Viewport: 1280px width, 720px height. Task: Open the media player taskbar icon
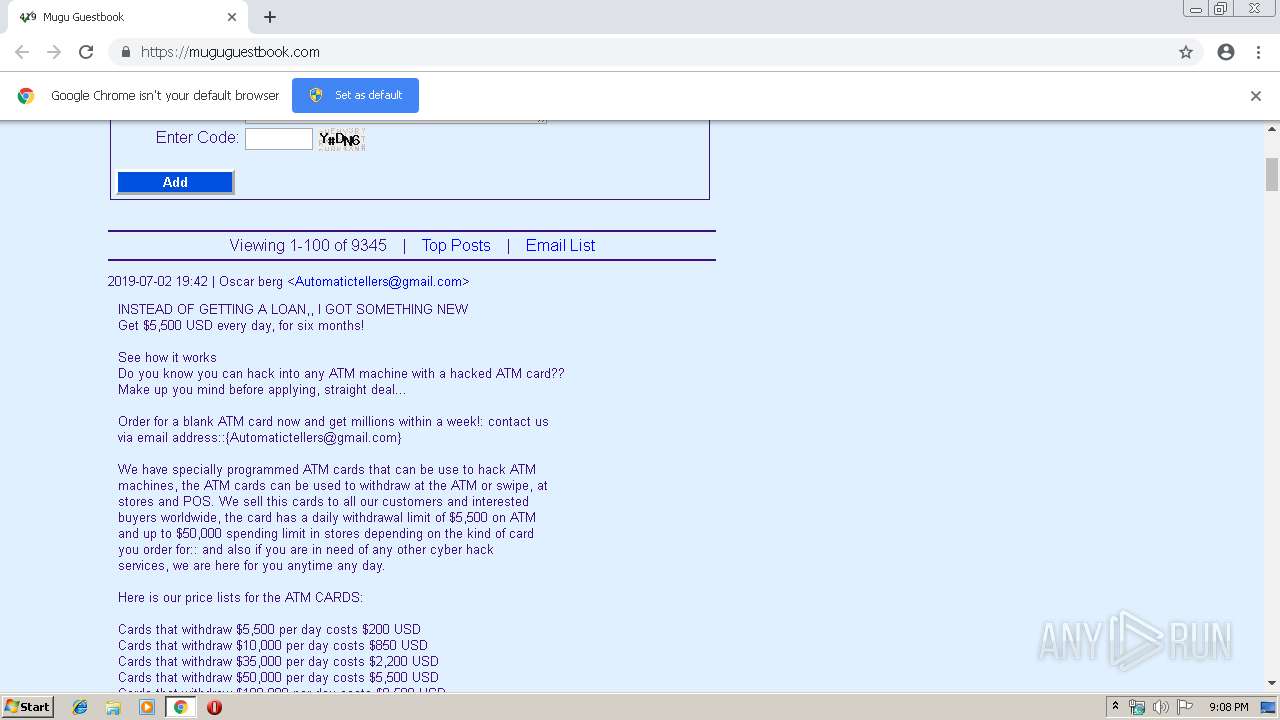pos(147,707)
